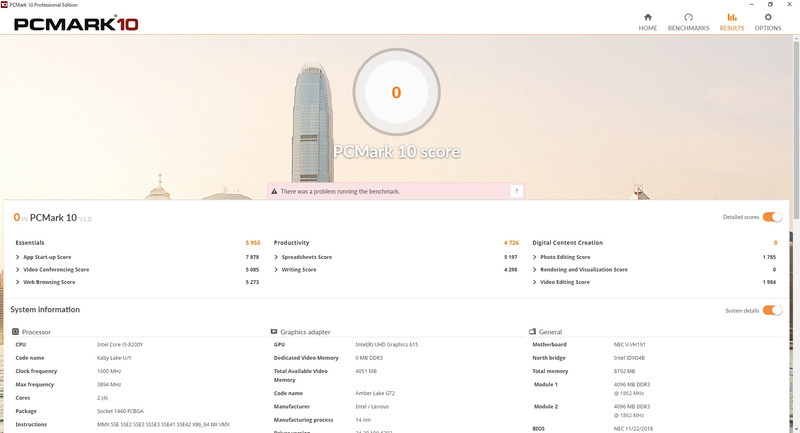800x433 pixels.
Task: Click the App Start-up score value 7 878
Action: click(x=252, y=257)
